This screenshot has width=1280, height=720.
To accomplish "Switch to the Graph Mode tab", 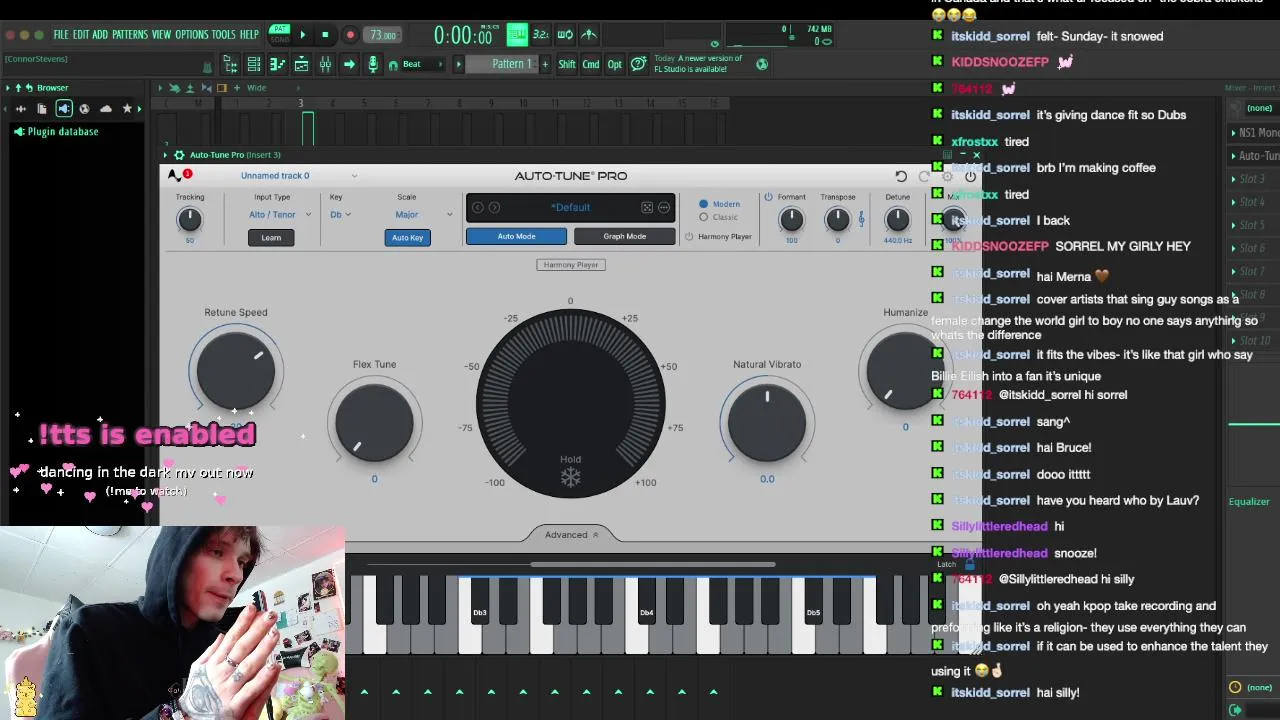I will [x=624, y=236].
